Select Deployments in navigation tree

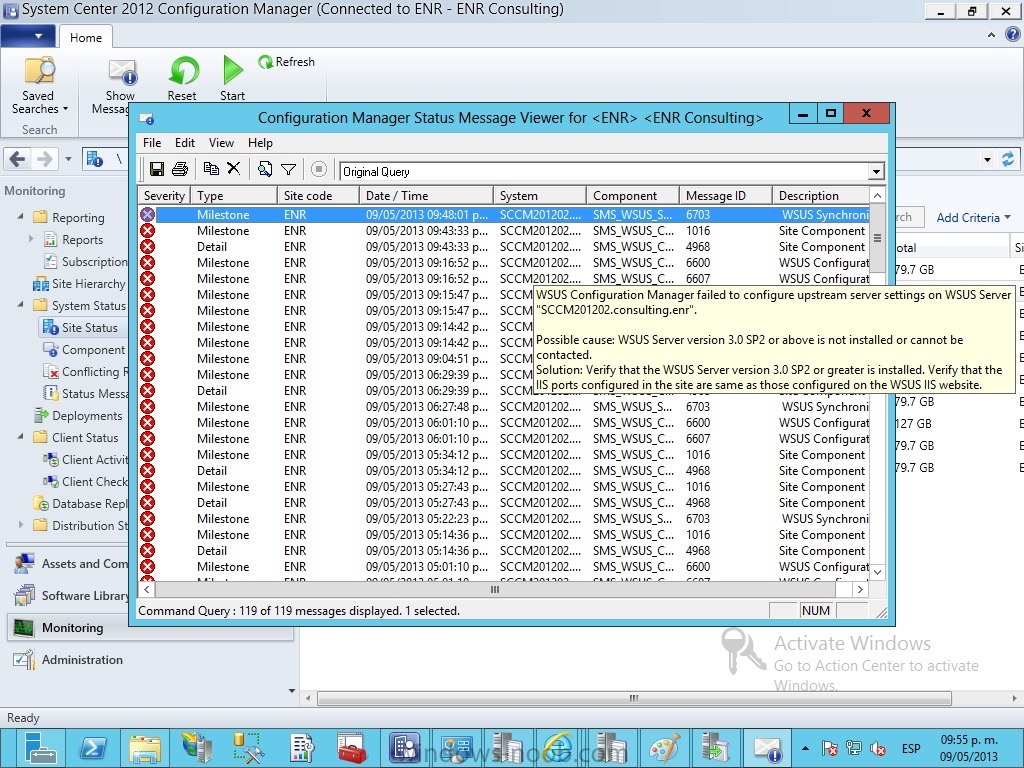coord(80,416)
